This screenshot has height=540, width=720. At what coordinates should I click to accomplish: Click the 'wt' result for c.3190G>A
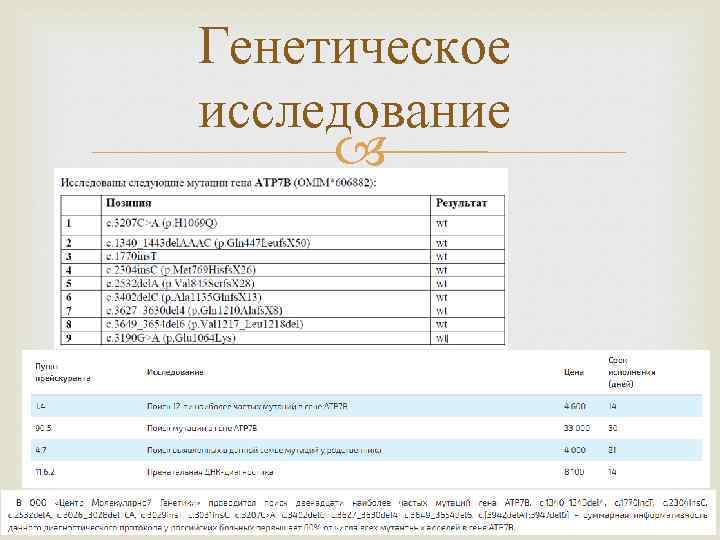point(442,338)
